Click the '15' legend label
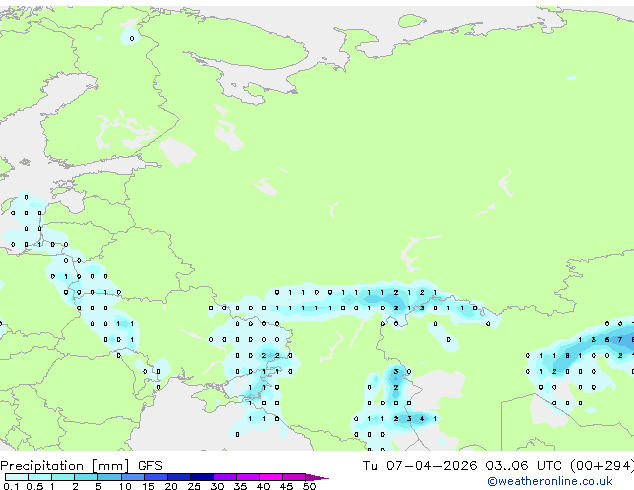The width and height of the screenshot is (634, 490). 148,486
